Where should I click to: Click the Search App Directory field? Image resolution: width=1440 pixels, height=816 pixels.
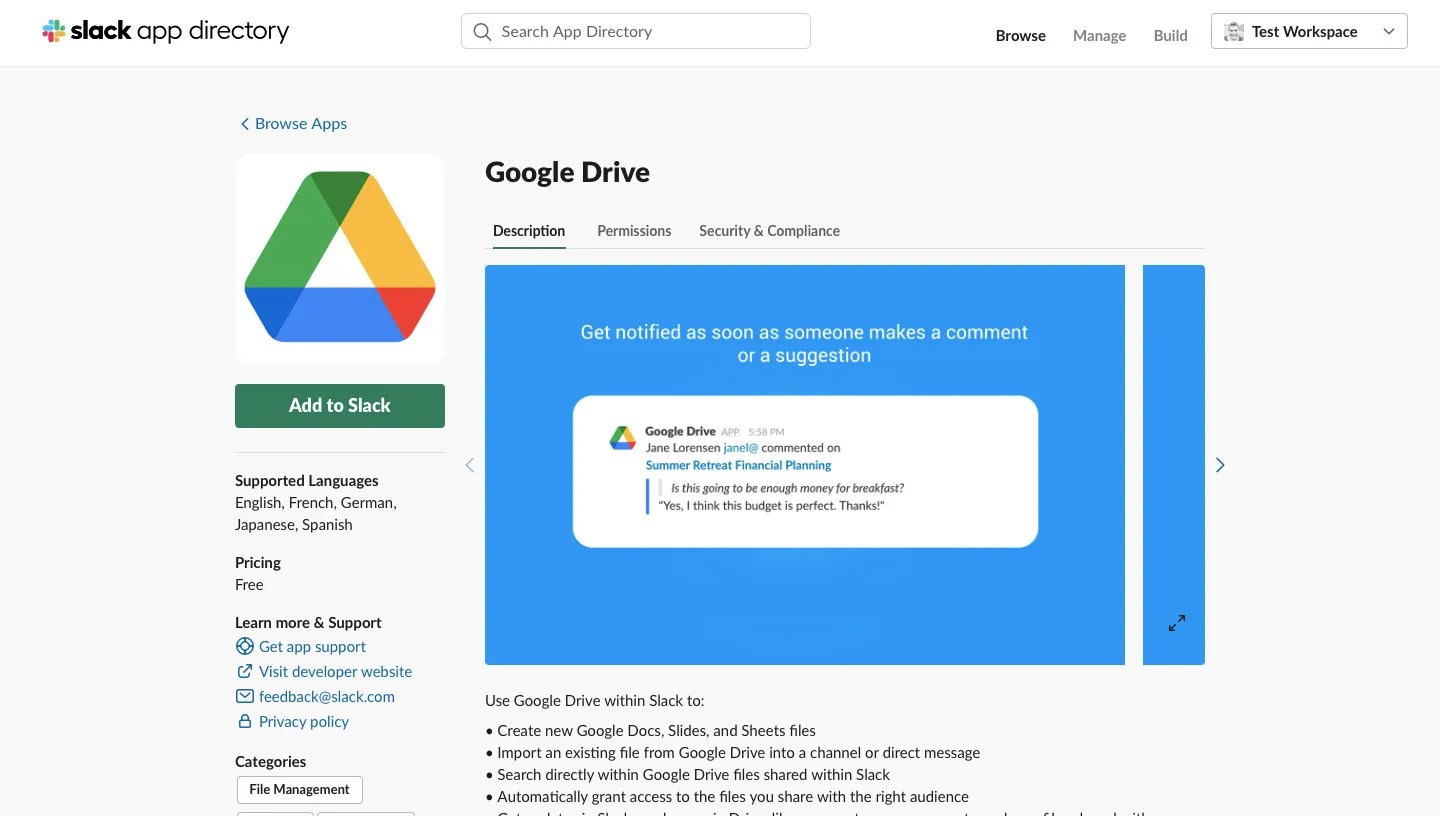pyautogui.click(x=620, y=31)
